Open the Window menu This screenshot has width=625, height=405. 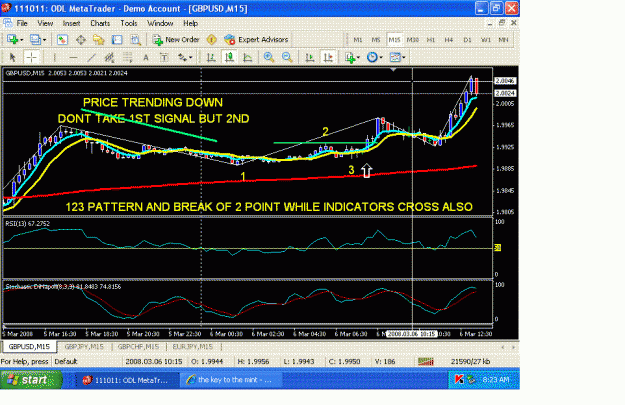pyautogui.click(x=160, y=23)
